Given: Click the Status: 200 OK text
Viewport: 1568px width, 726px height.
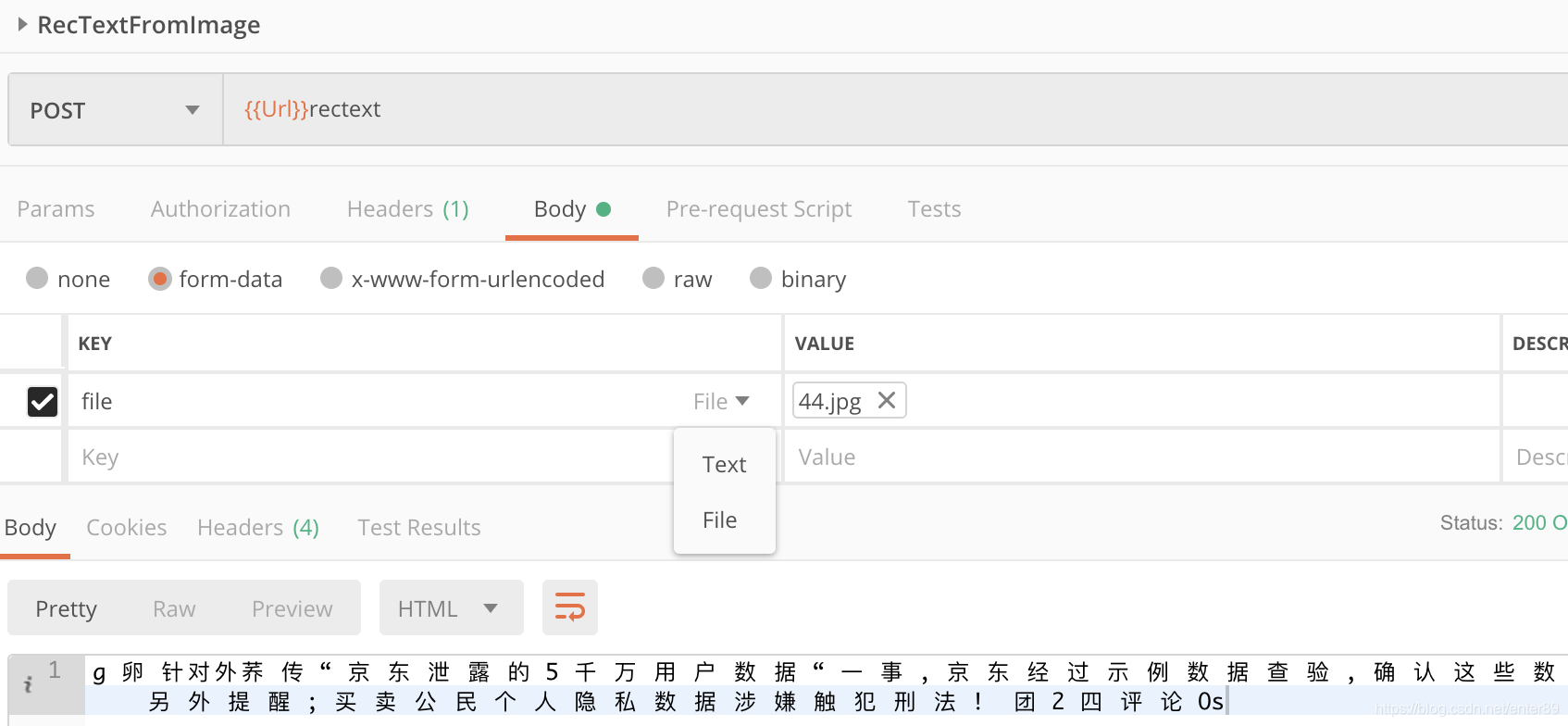Looking at the screenshot, I should click(1503, 522).
